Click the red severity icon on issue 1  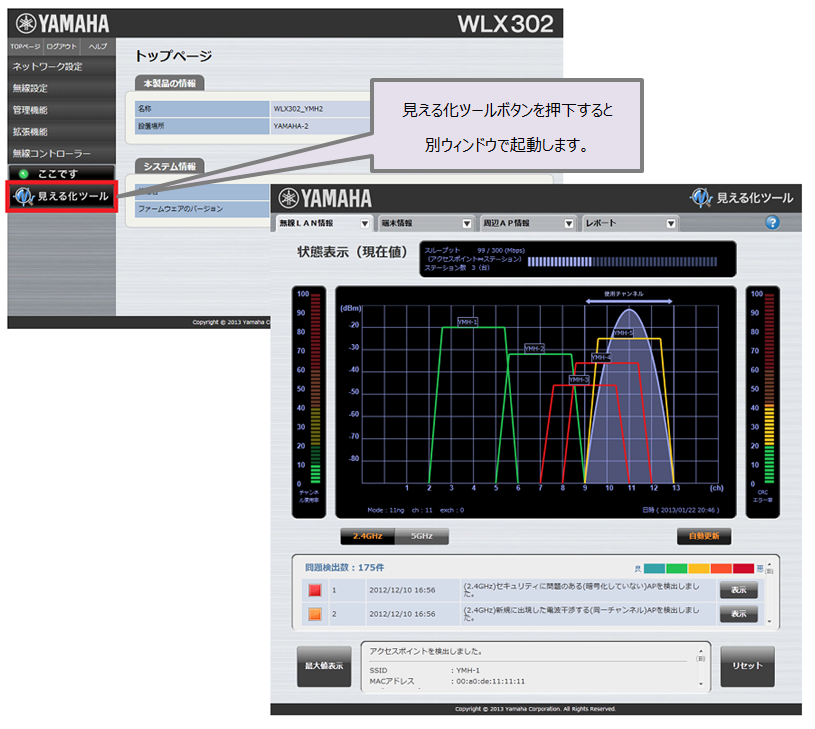coord(314,590)
